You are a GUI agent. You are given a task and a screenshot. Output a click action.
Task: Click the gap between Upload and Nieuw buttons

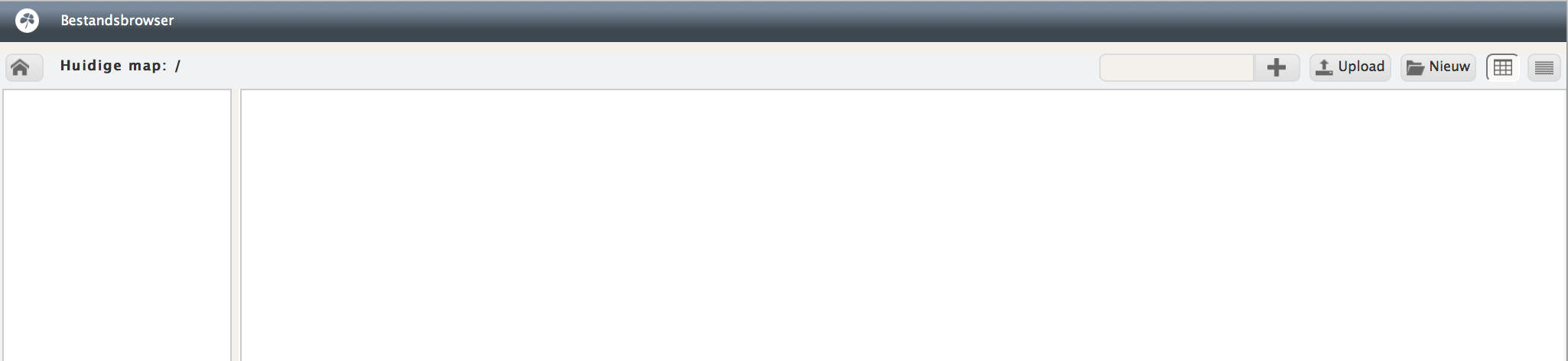click(1396, 67)
